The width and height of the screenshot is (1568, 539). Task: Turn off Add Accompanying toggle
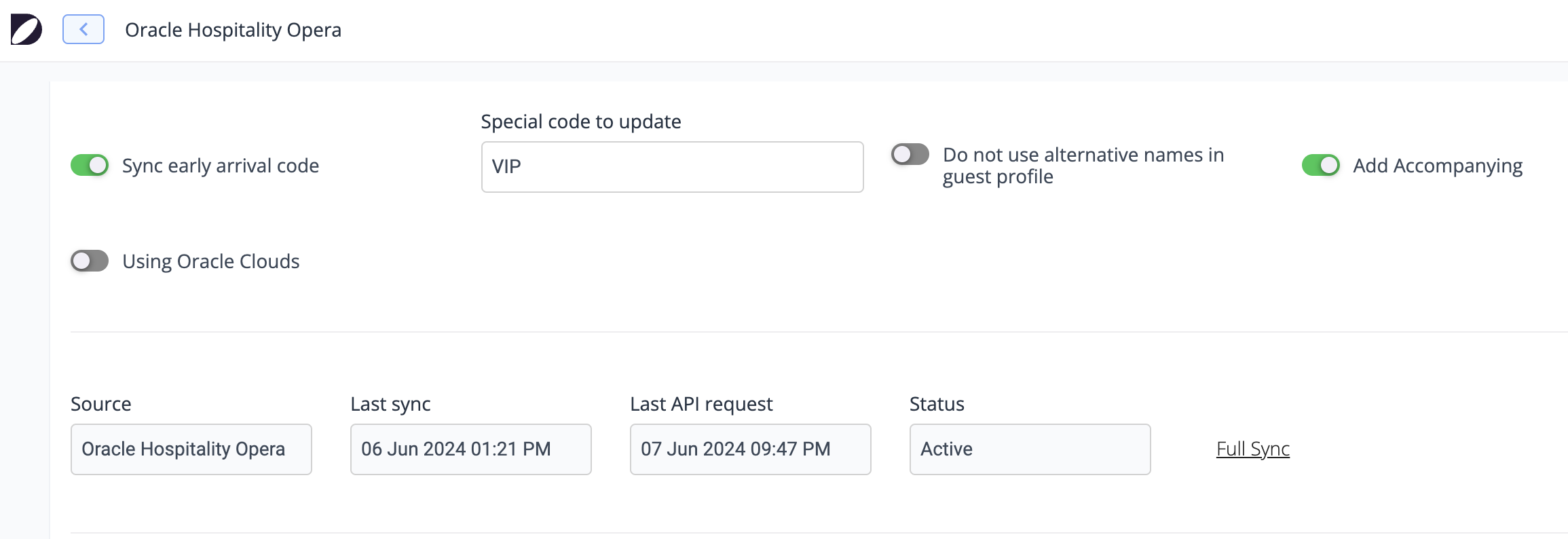(x=1321, y=165)
